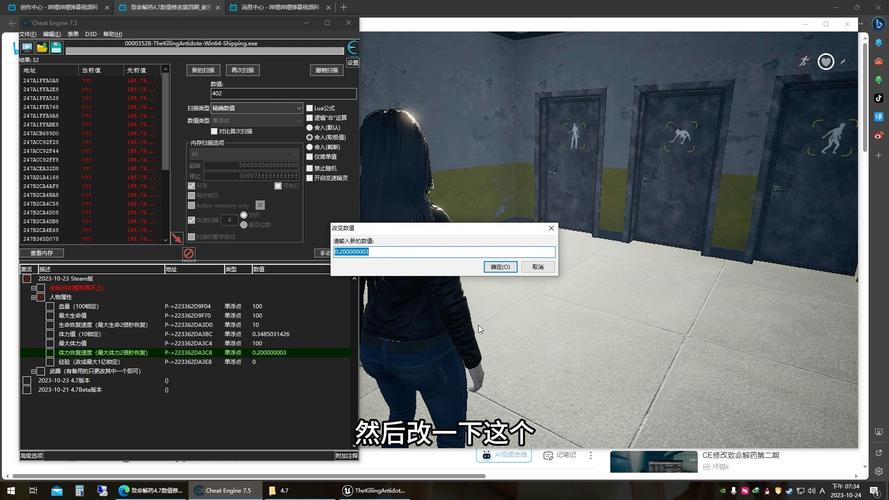The height and width of the screenshot is (500, 889).
Task: Click the results list vertical scrollbar
Action: click(166, 122)
